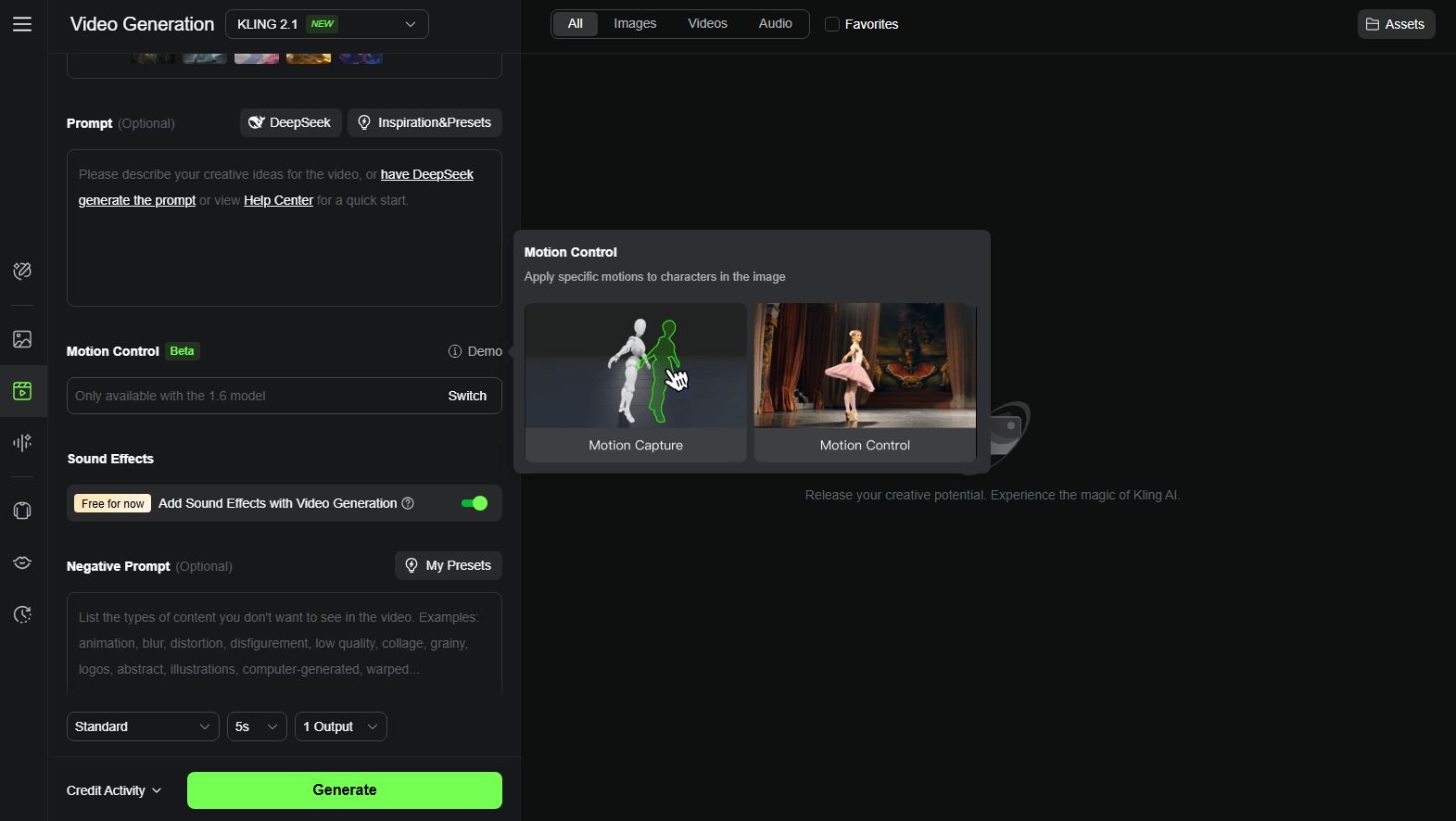Disable the Add Sound Effects toggle
This screenshot has height=821, width=1456.
coord(475,503)
